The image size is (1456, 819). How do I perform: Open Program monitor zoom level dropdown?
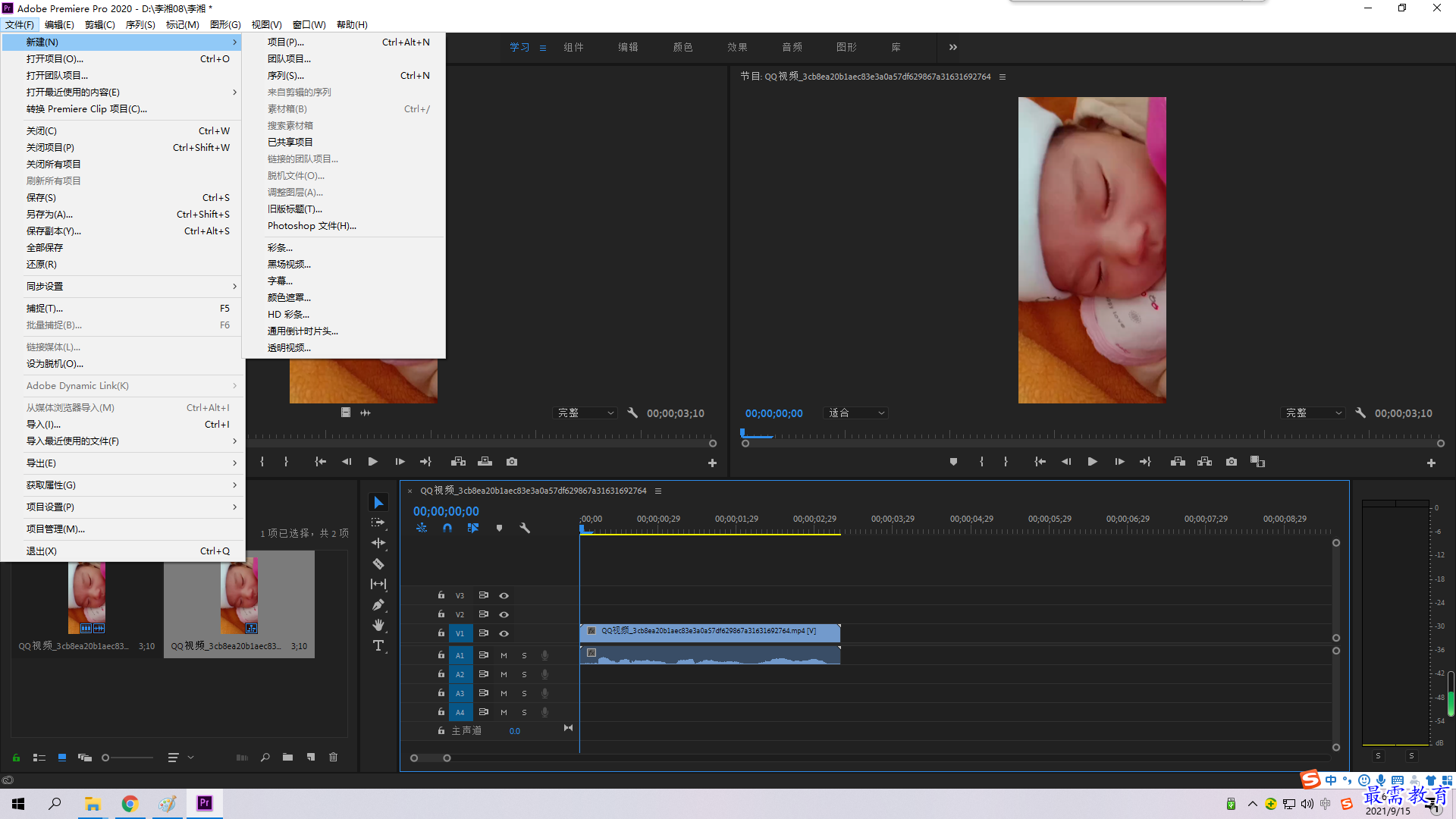[855, 413]
